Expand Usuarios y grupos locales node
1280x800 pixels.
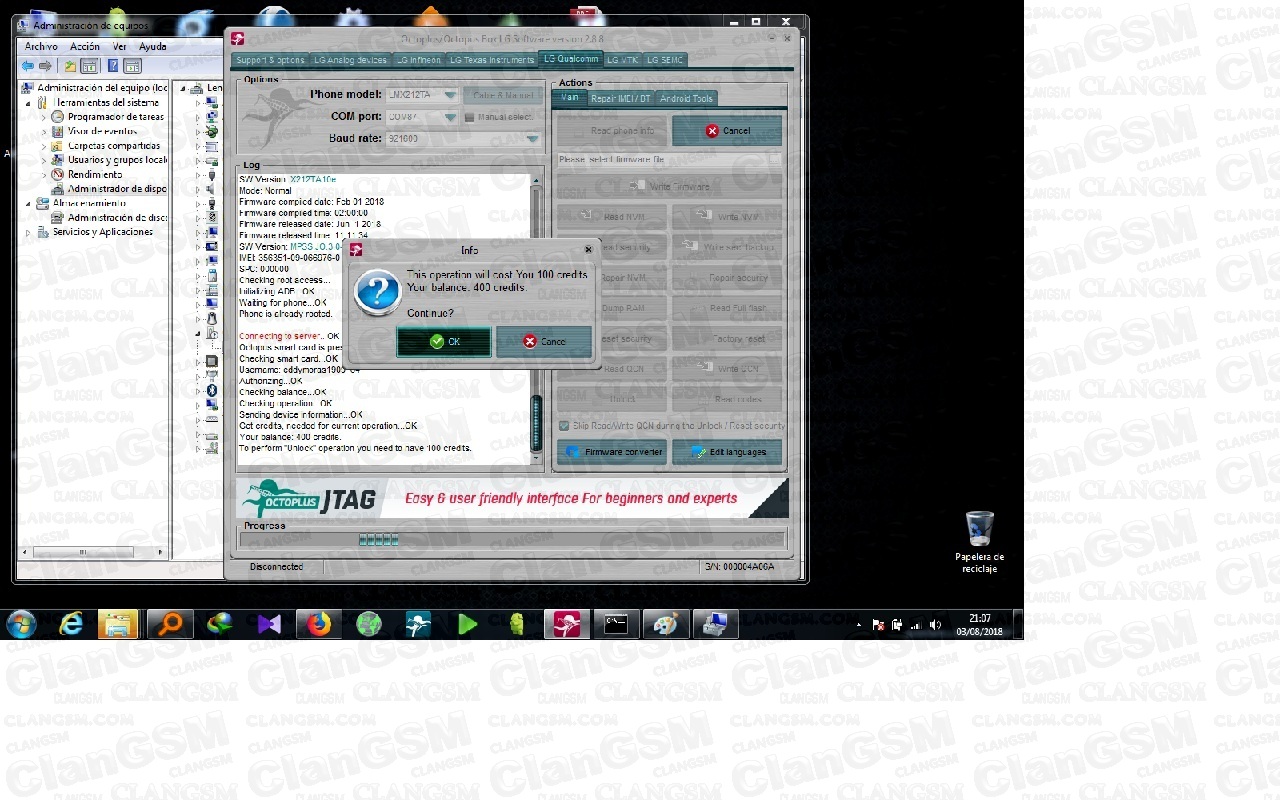click(44, 160)
